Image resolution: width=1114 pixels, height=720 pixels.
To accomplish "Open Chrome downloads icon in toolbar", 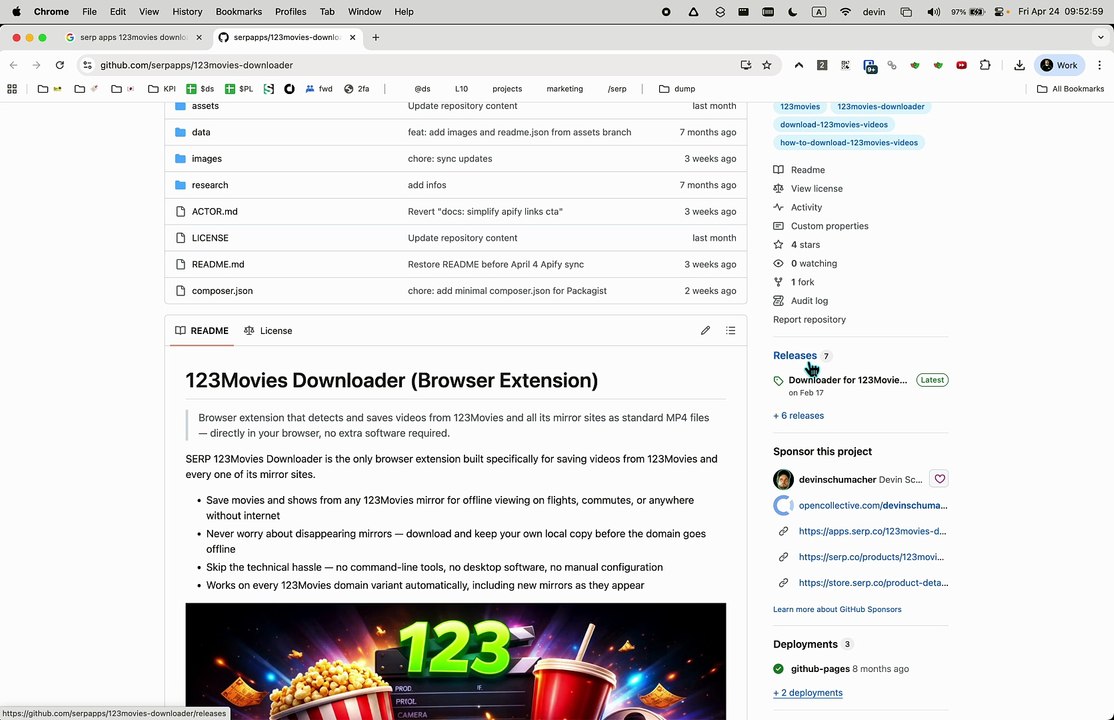I will [1019, 65].
